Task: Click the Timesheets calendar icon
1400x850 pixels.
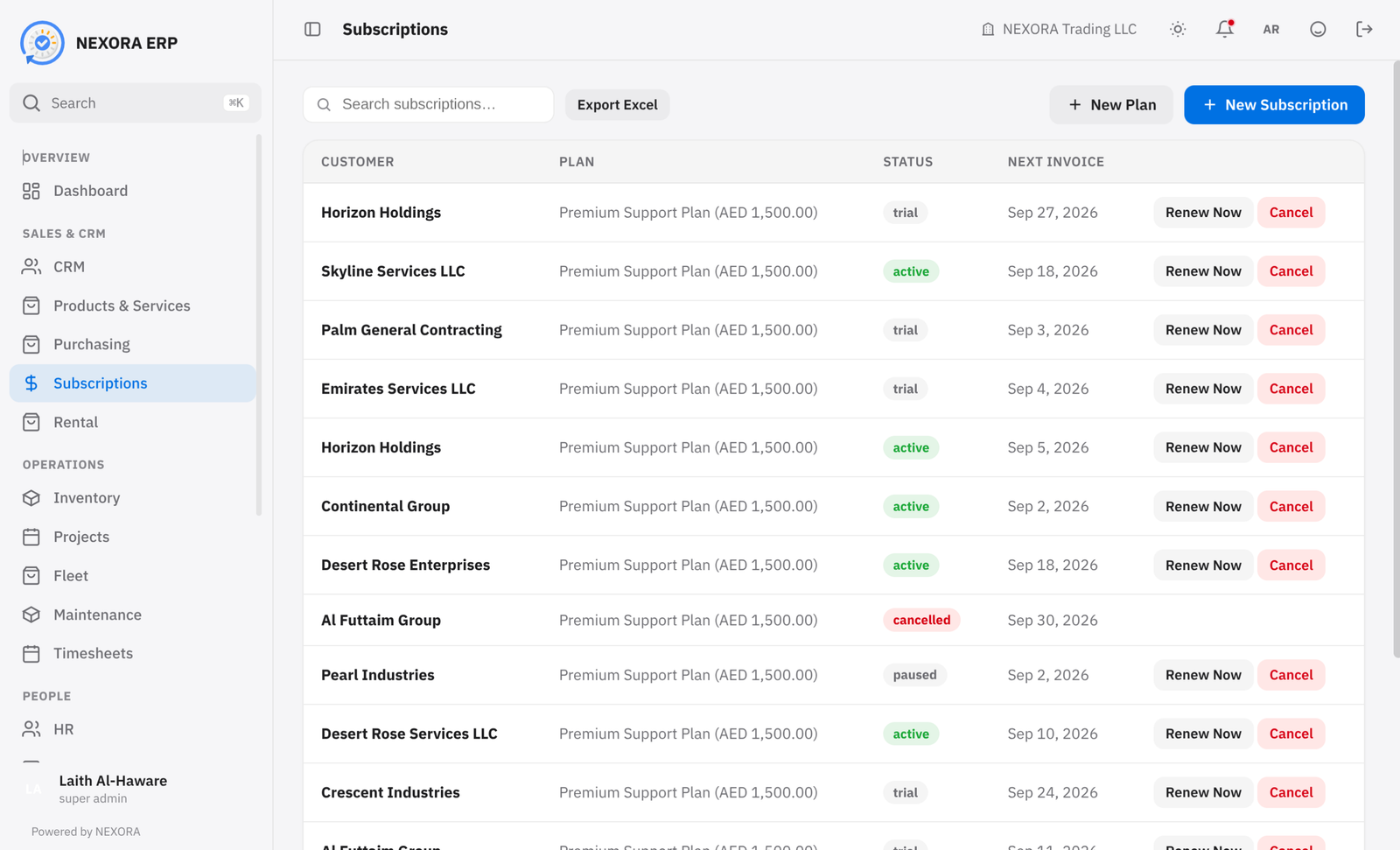Action: (x=31, y=653)
